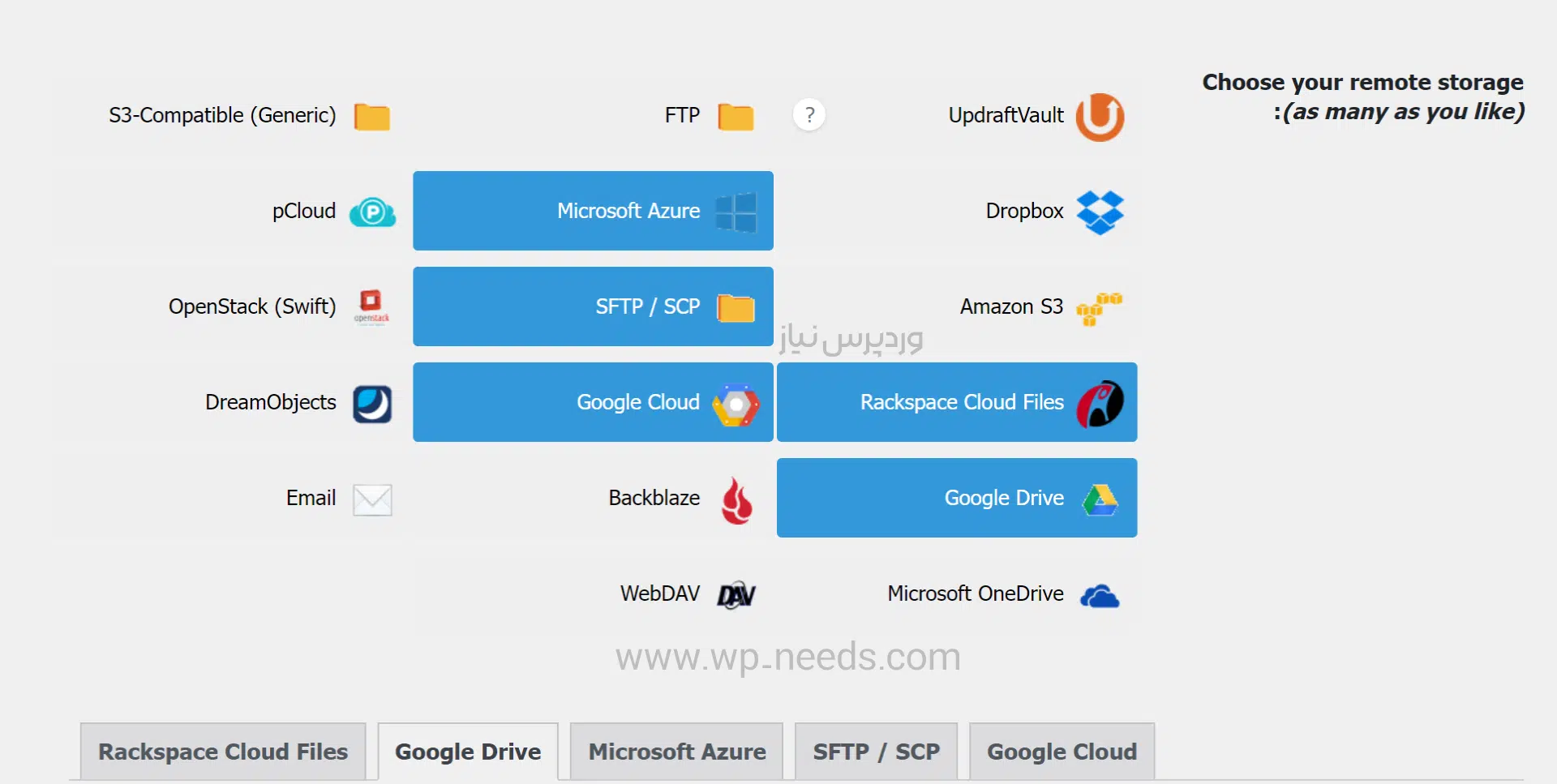Toggle off the Google Cloud storage tile
The height and width of the screenshot is (784, 1557).
[x=593, y=402]
